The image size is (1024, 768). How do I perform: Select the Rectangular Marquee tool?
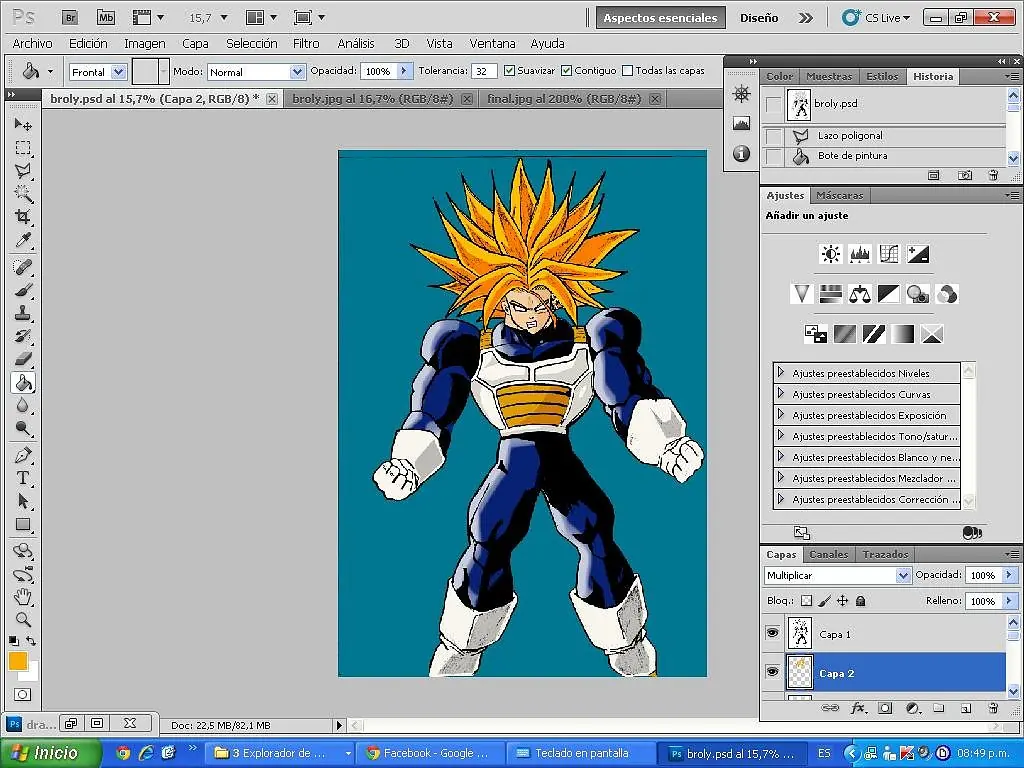23,148
